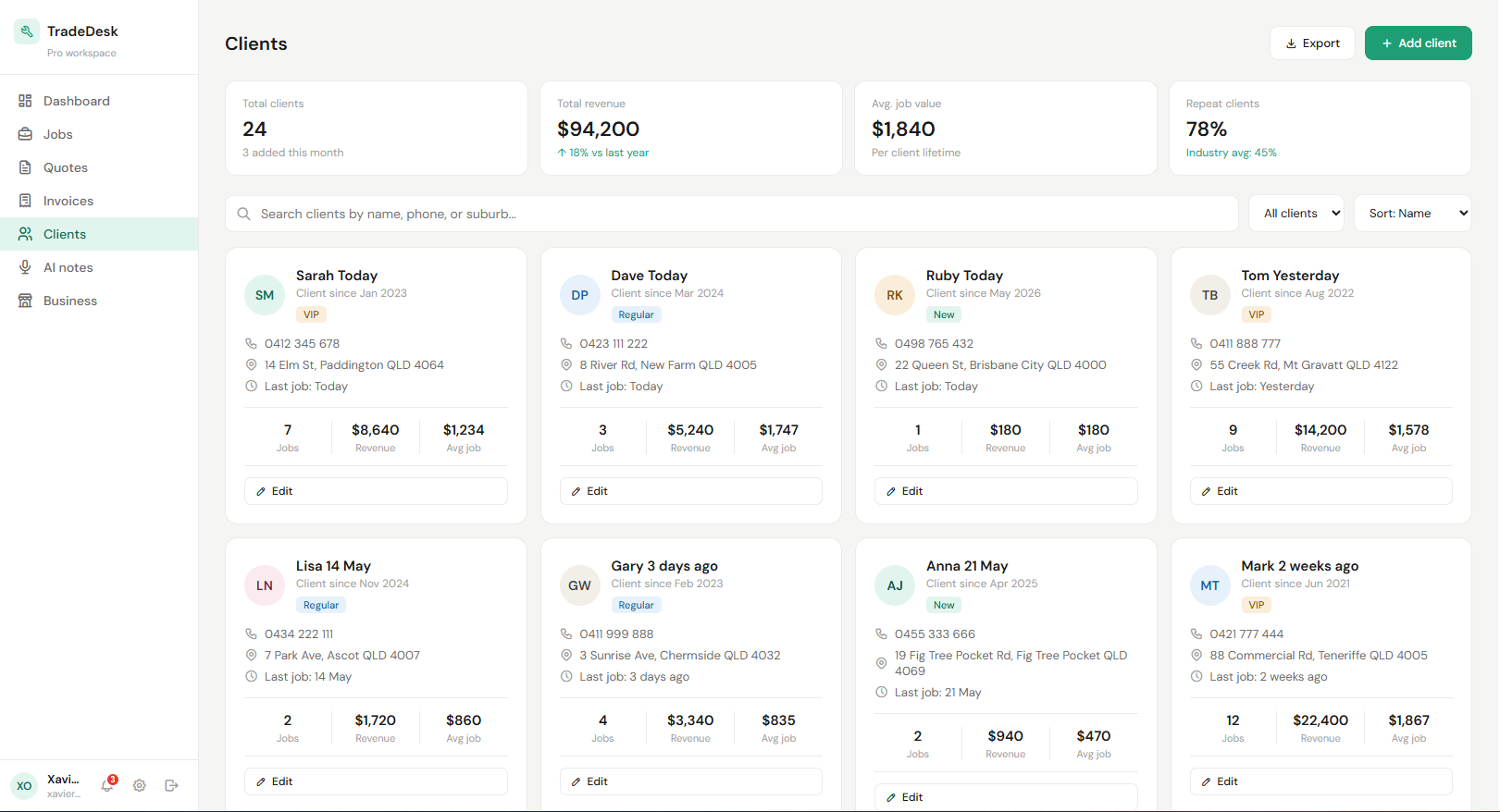Click phone icon next to 0455 333 666
The width and height of the screenshot is (1500, 812).
click(881, 634)
